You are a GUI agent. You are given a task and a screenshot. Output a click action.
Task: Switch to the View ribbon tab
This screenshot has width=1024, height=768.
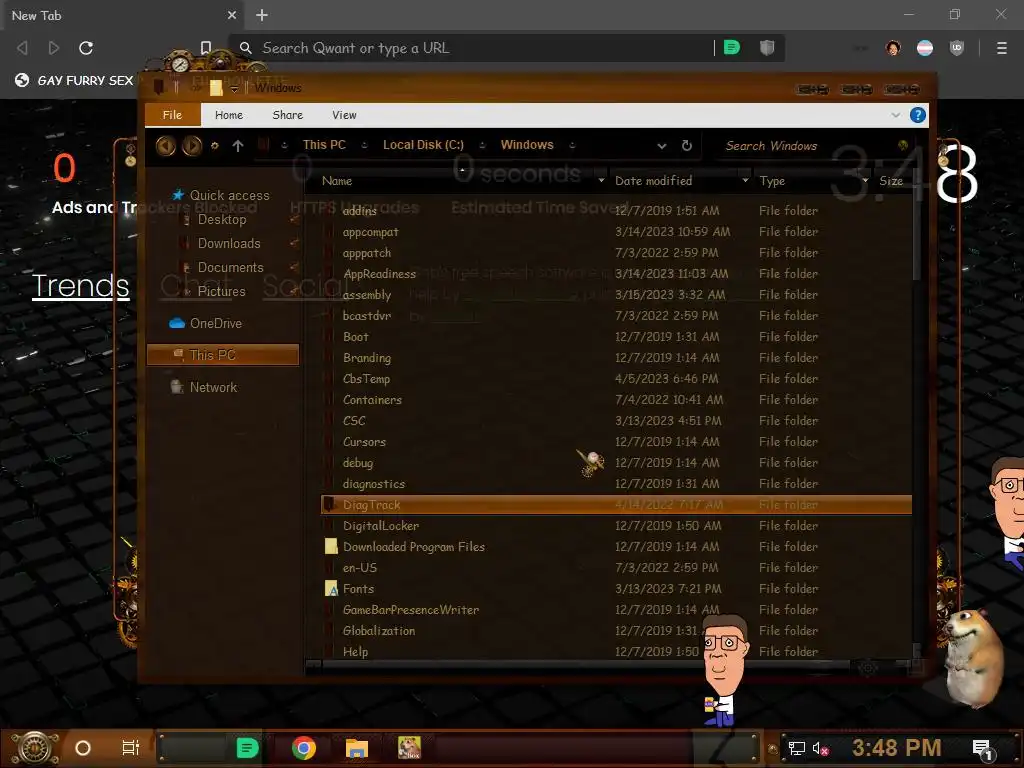(x=344, y=115)
